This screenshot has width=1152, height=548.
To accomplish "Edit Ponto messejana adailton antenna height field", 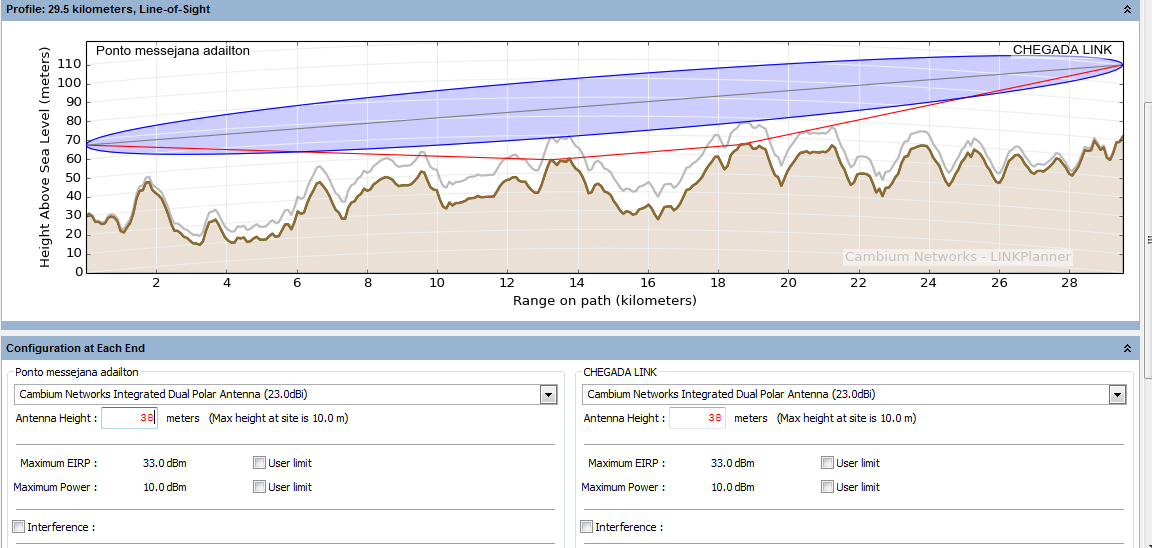I will [x=129, y=418].
